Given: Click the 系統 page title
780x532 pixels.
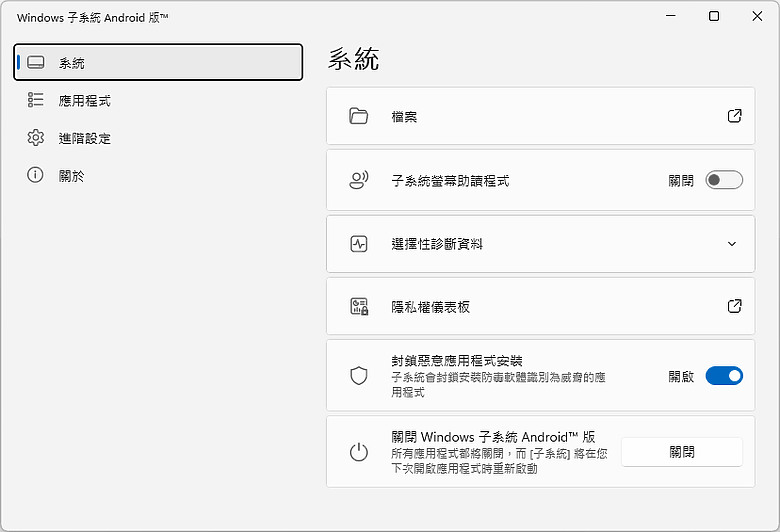Looking at the screenshot, I should [353, 59].
